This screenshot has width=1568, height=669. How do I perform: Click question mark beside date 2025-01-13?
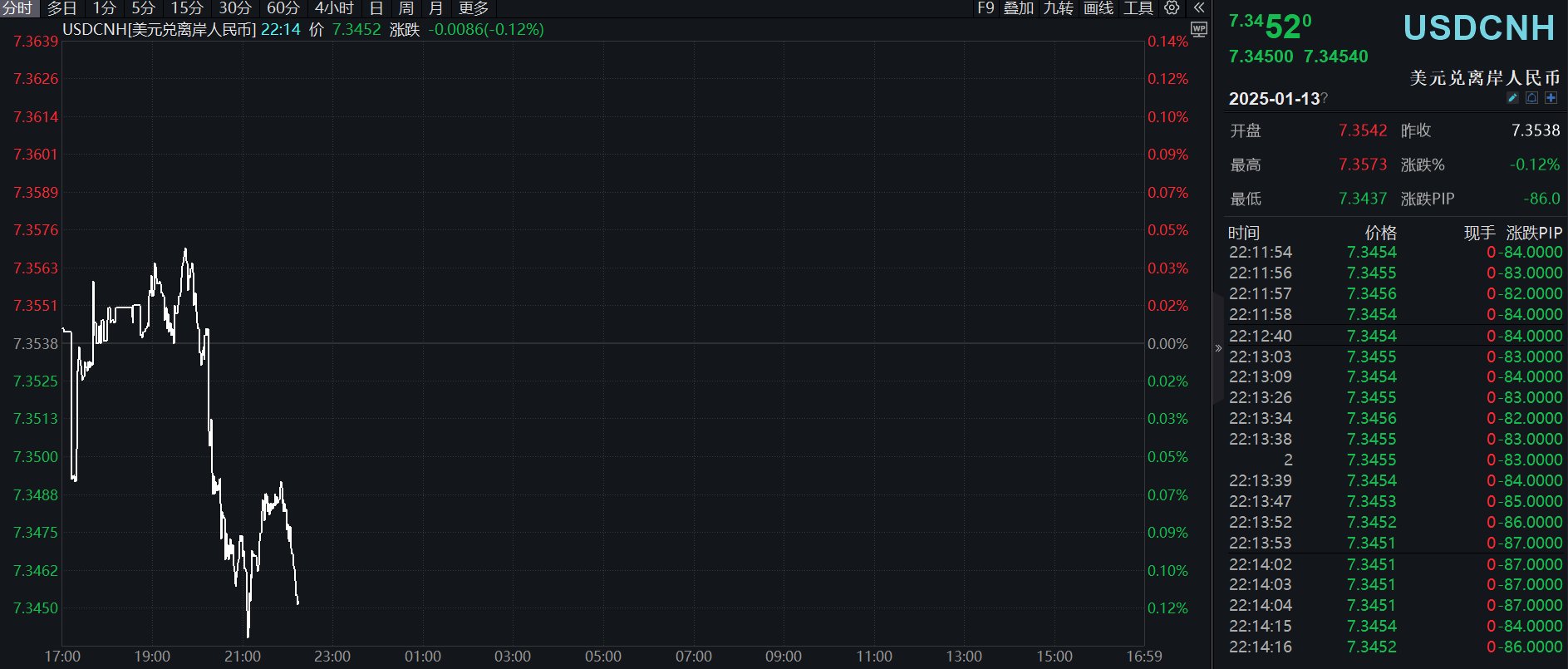[1325, 99]
